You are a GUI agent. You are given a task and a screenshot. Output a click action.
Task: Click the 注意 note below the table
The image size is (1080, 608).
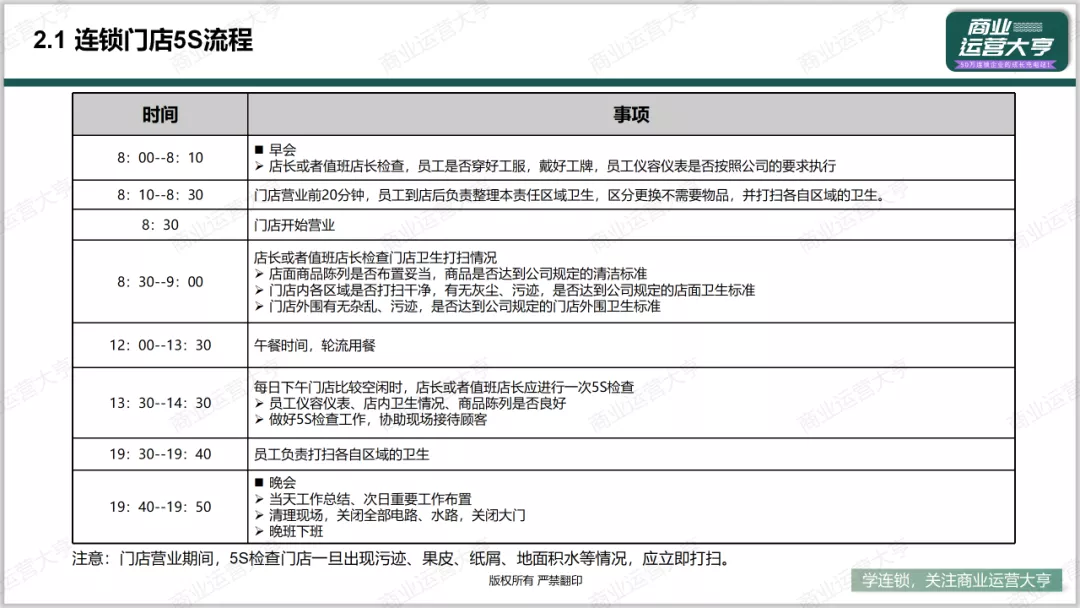coord(402,558)
